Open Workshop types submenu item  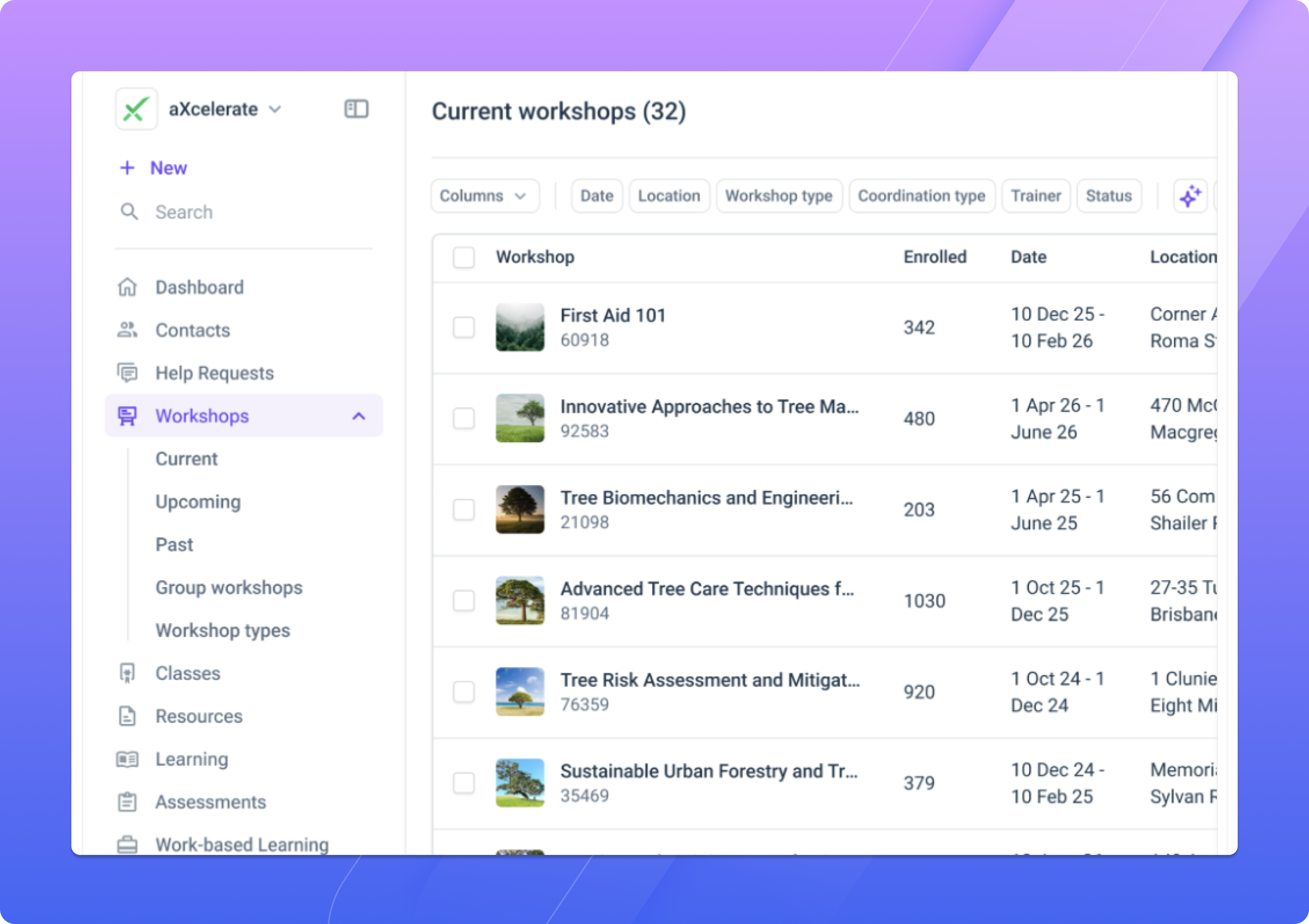(223, 631)
